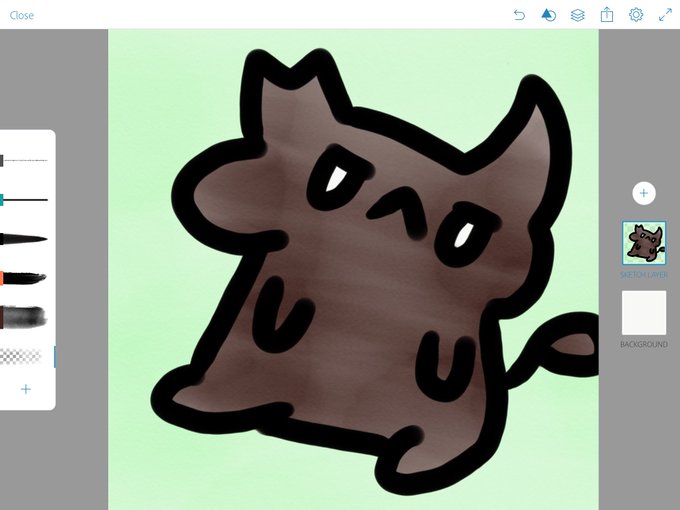Open the share menu
This screenshot has width=680, height=510.
click(x=607, y=15)
